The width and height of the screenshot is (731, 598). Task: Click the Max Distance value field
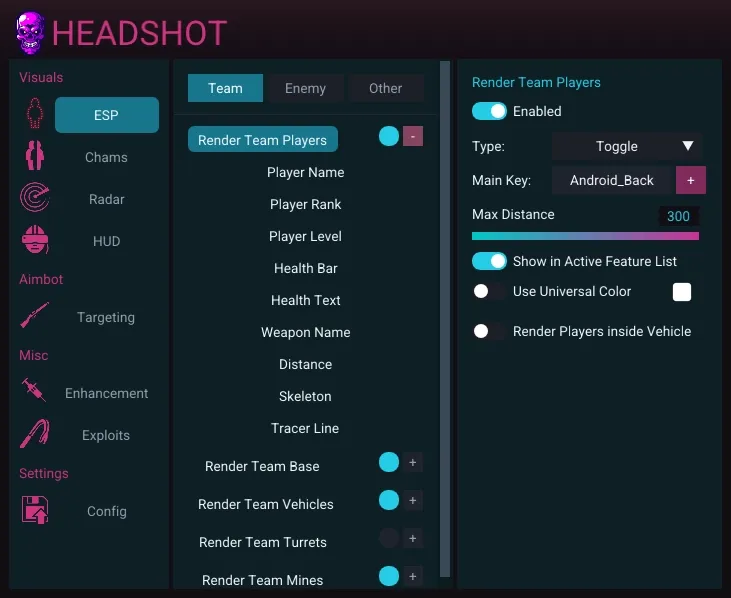click(678, 216)
